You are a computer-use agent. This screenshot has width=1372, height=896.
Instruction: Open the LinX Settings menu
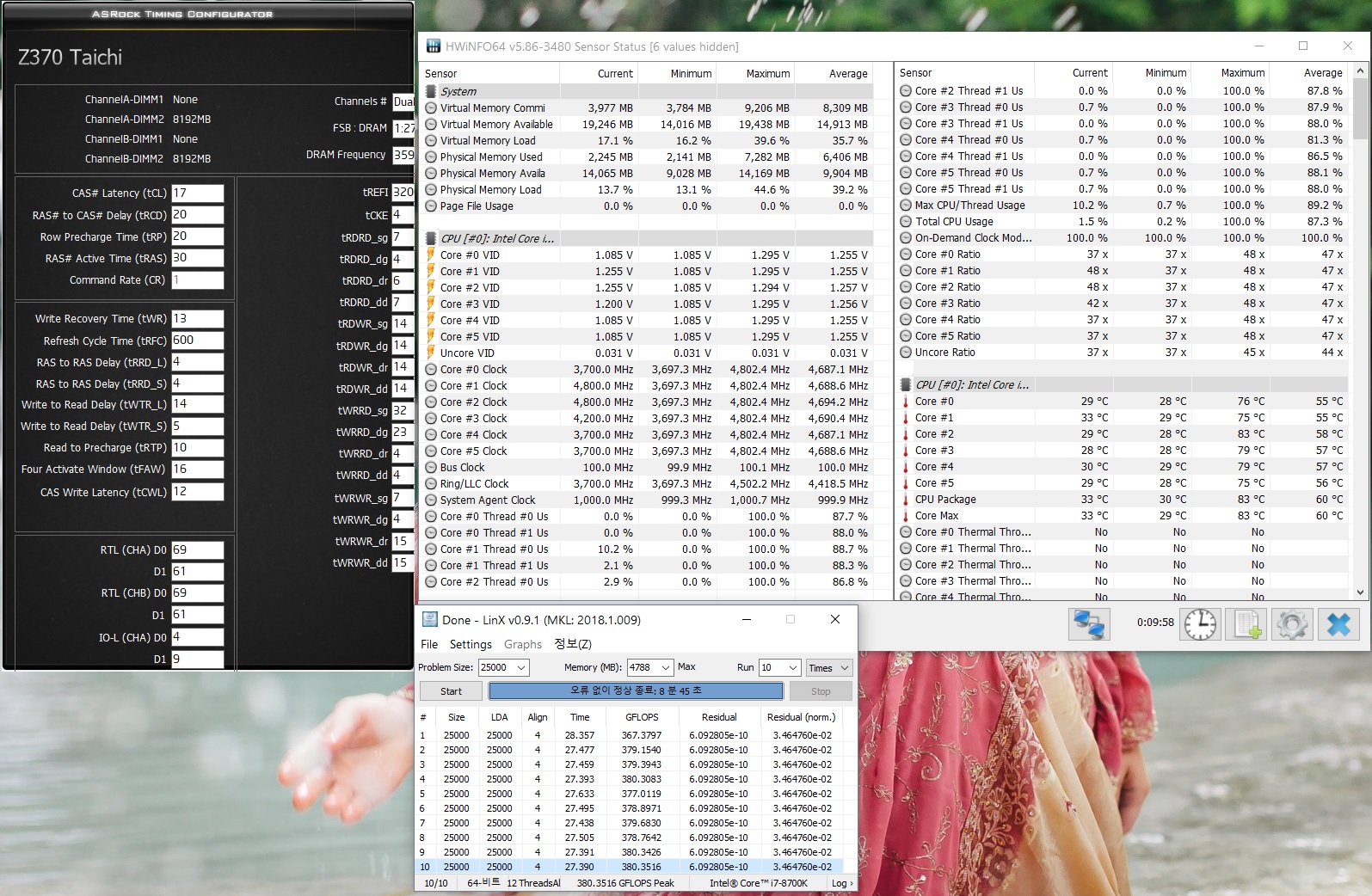pyautogui.click(x=471, y=644)
